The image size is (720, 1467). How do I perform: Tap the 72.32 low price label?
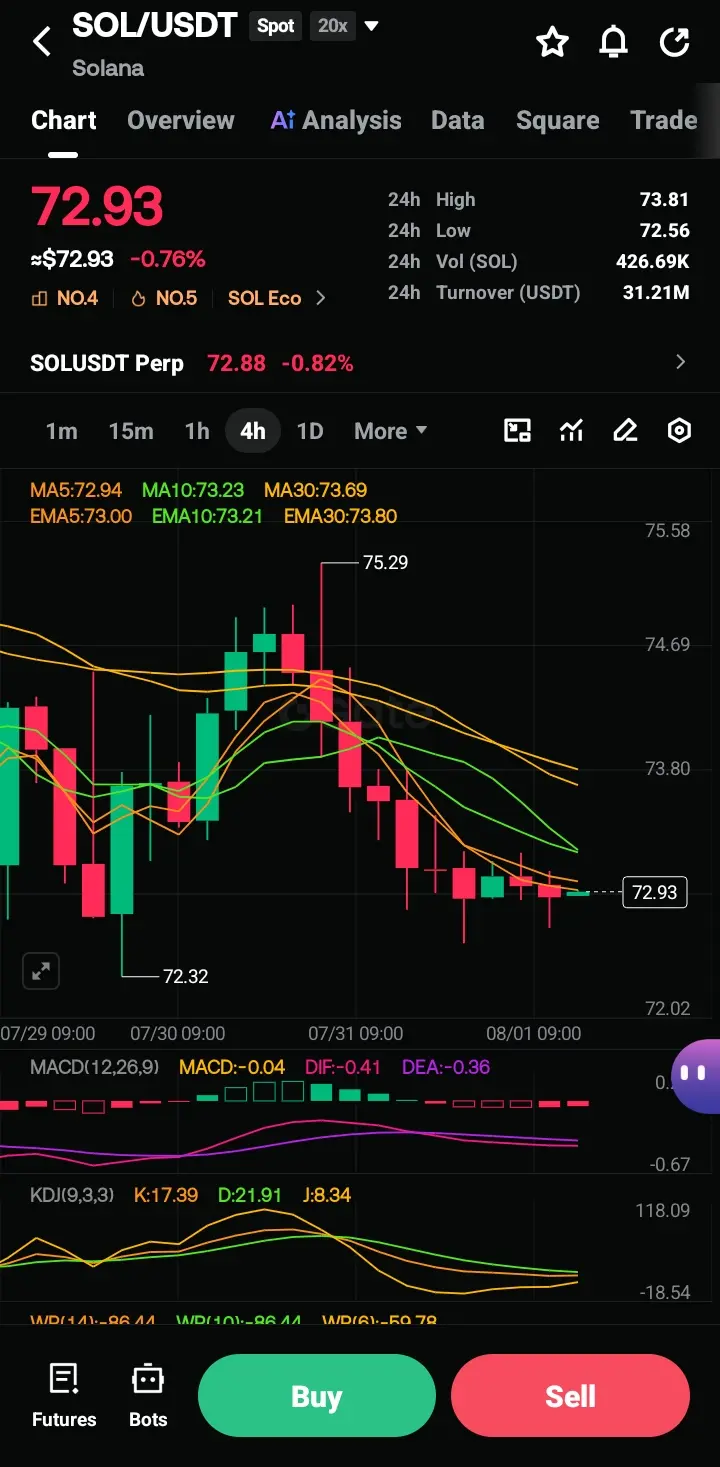[186, 976]
